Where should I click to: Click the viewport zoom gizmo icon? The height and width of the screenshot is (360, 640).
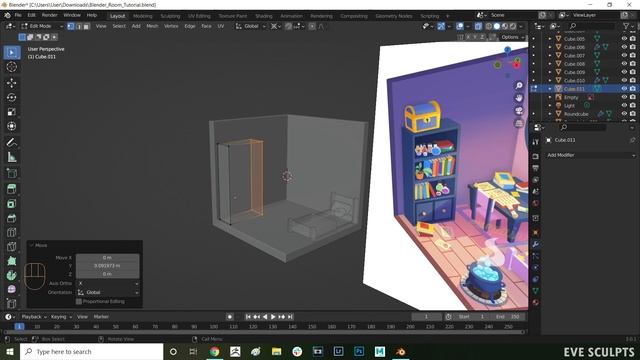pyautogui.click(x=519, y=85)
